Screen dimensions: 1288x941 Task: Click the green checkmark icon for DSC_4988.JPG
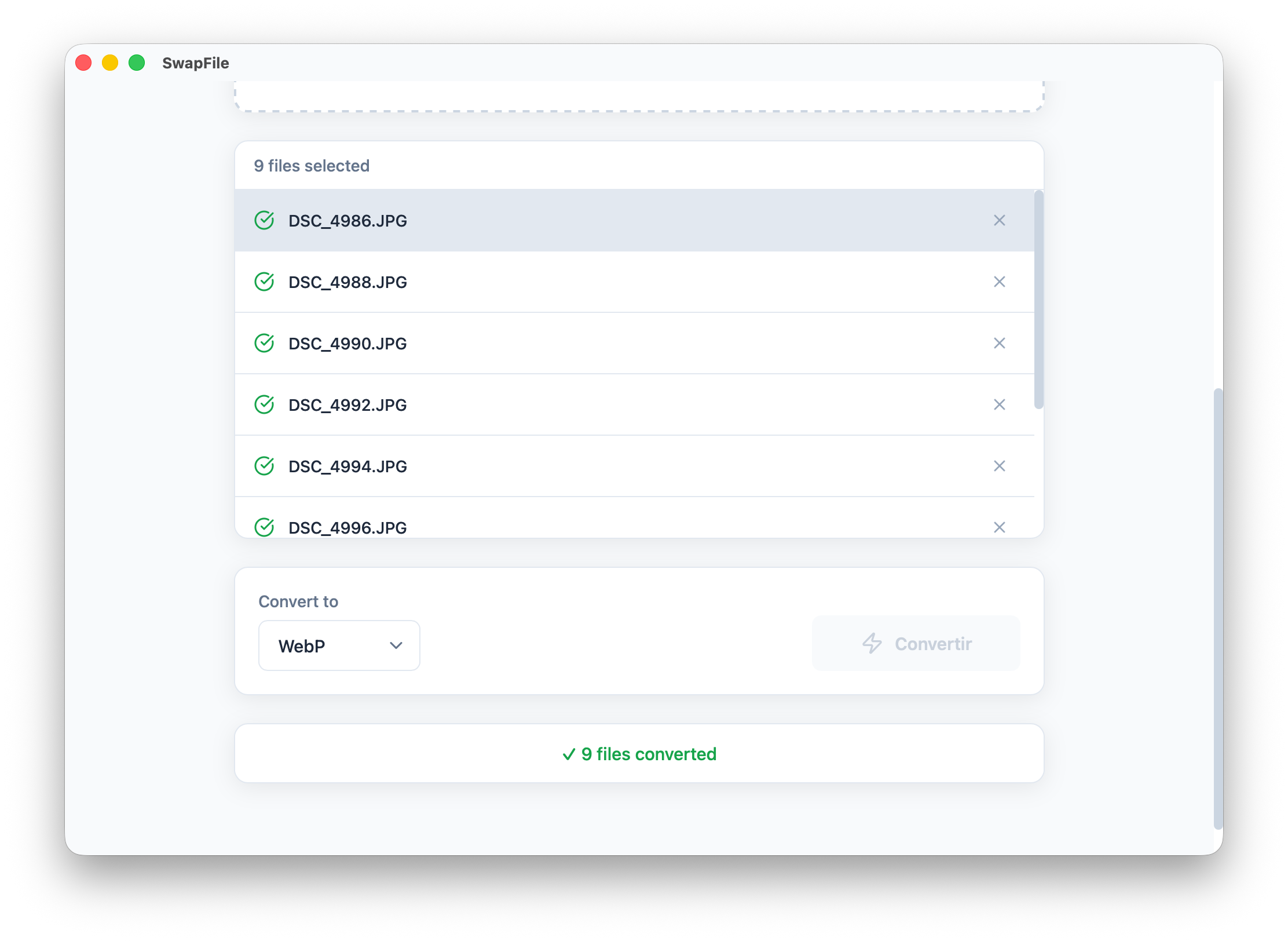point(265,282)
